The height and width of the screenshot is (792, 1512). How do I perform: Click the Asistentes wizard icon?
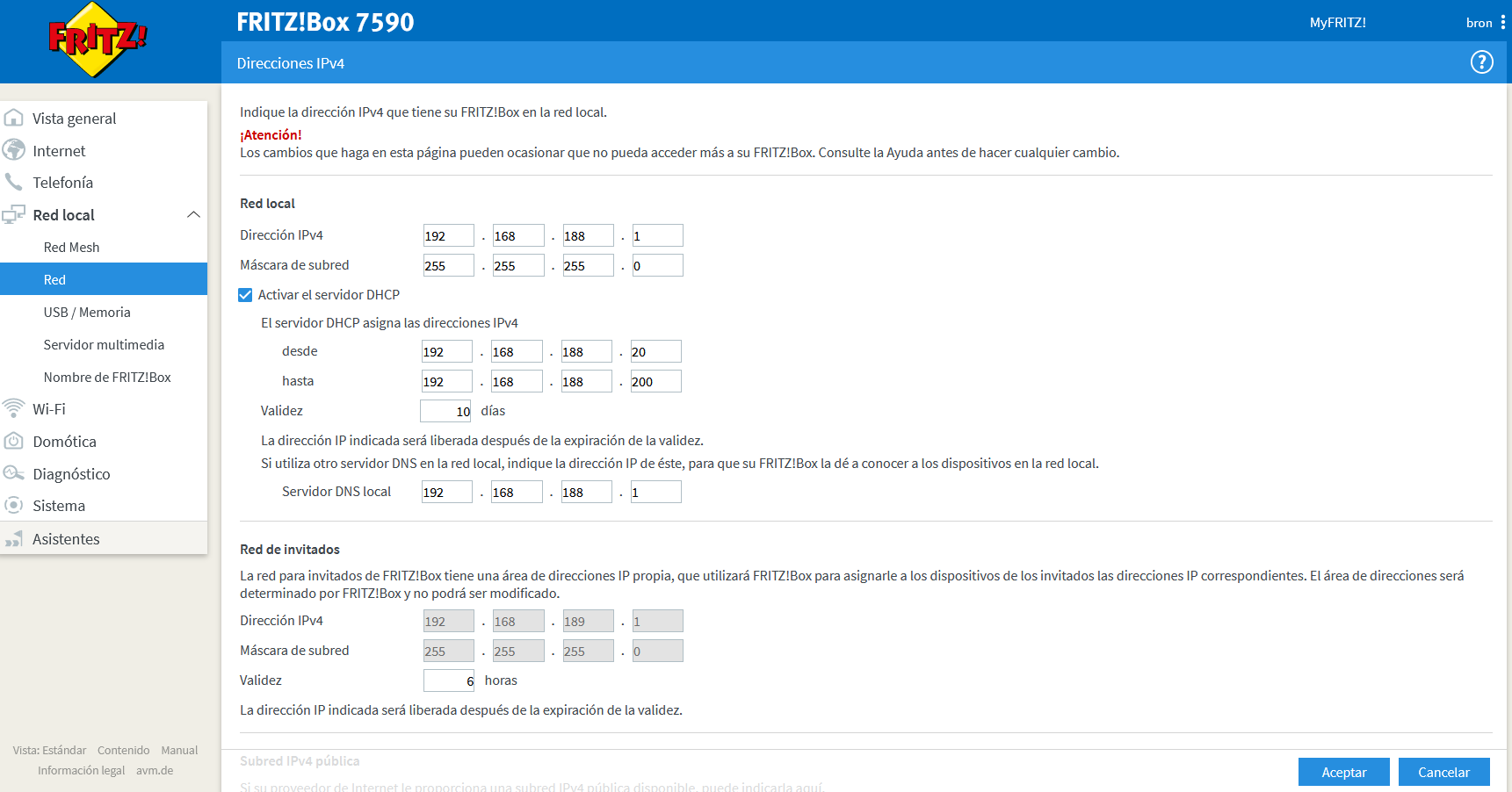click(x=13, y=538)
